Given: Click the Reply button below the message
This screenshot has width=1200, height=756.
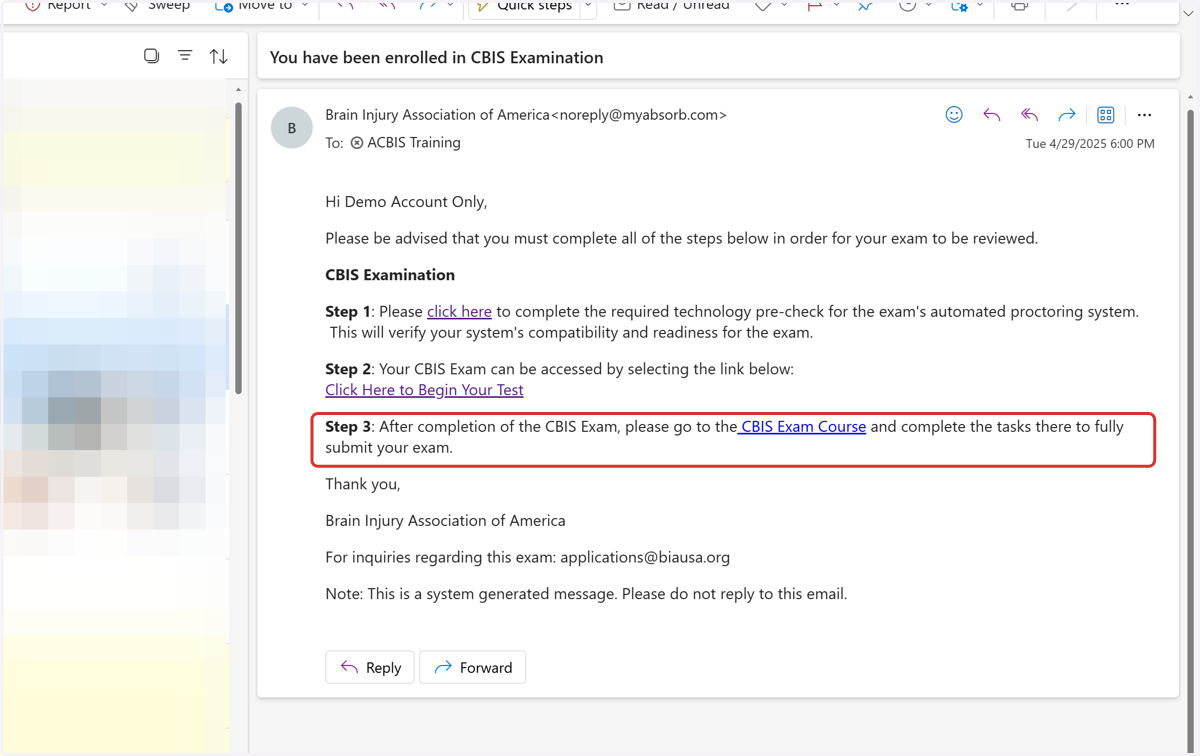Looking at the screenshot, I should pos(370,667).
